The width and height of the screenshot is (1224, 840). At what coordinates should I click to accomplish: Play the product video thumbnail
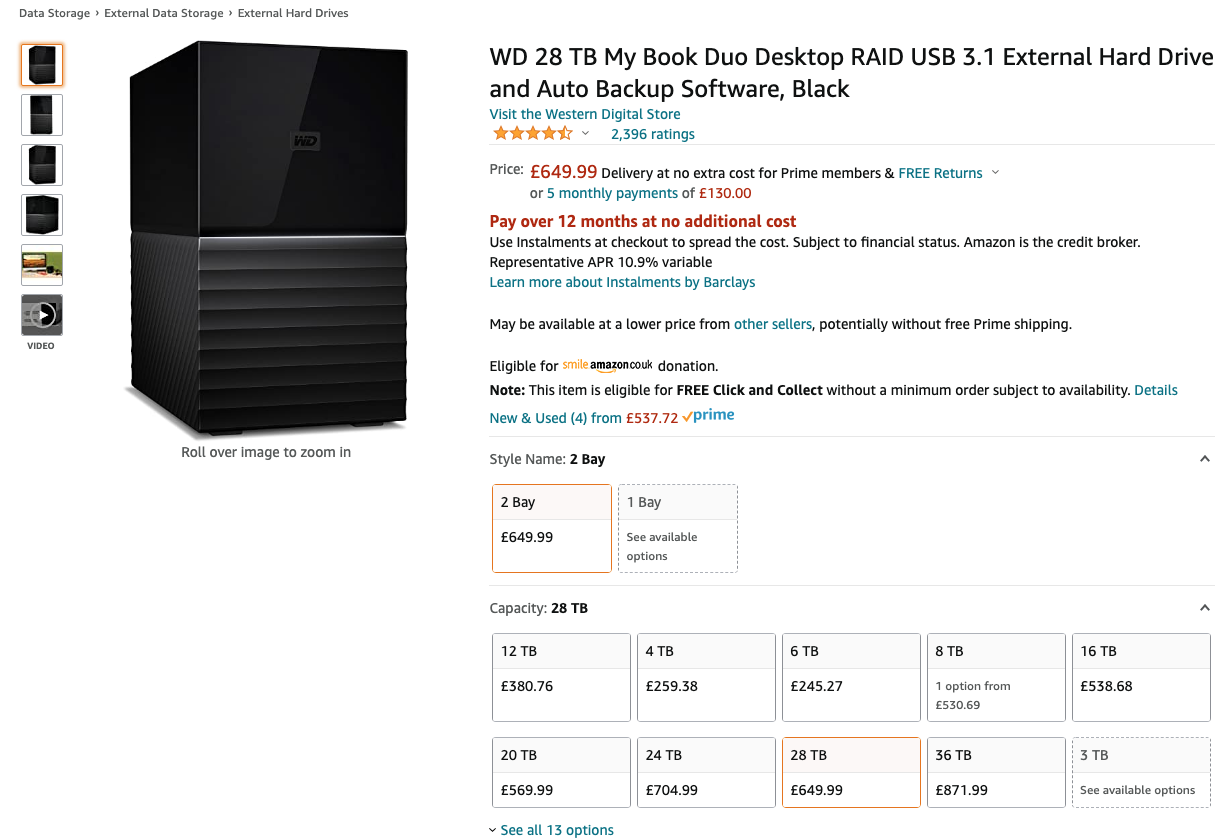42,315
